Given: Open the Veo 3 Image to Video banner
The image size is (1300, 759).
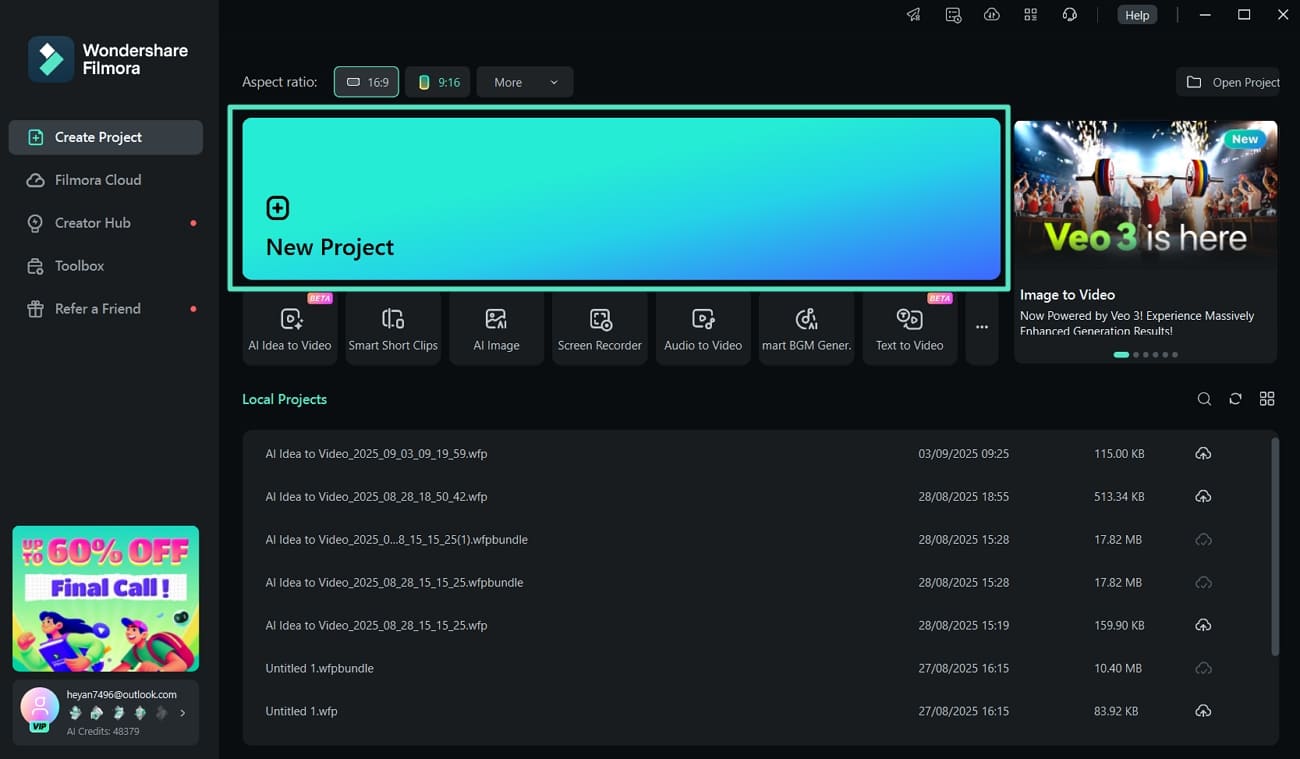Looking at the screenshot, I should click(1145, 241).
